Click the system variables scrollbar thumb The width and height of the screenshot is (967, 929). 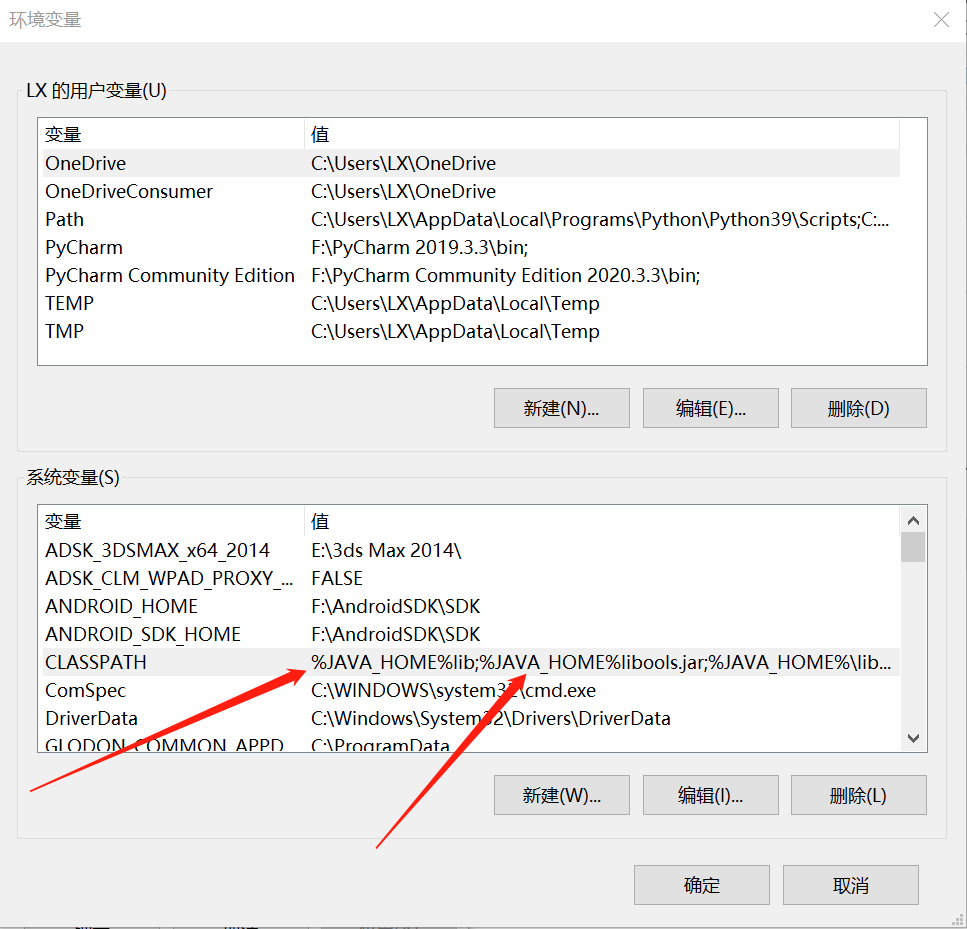click(x=913, y=547)
